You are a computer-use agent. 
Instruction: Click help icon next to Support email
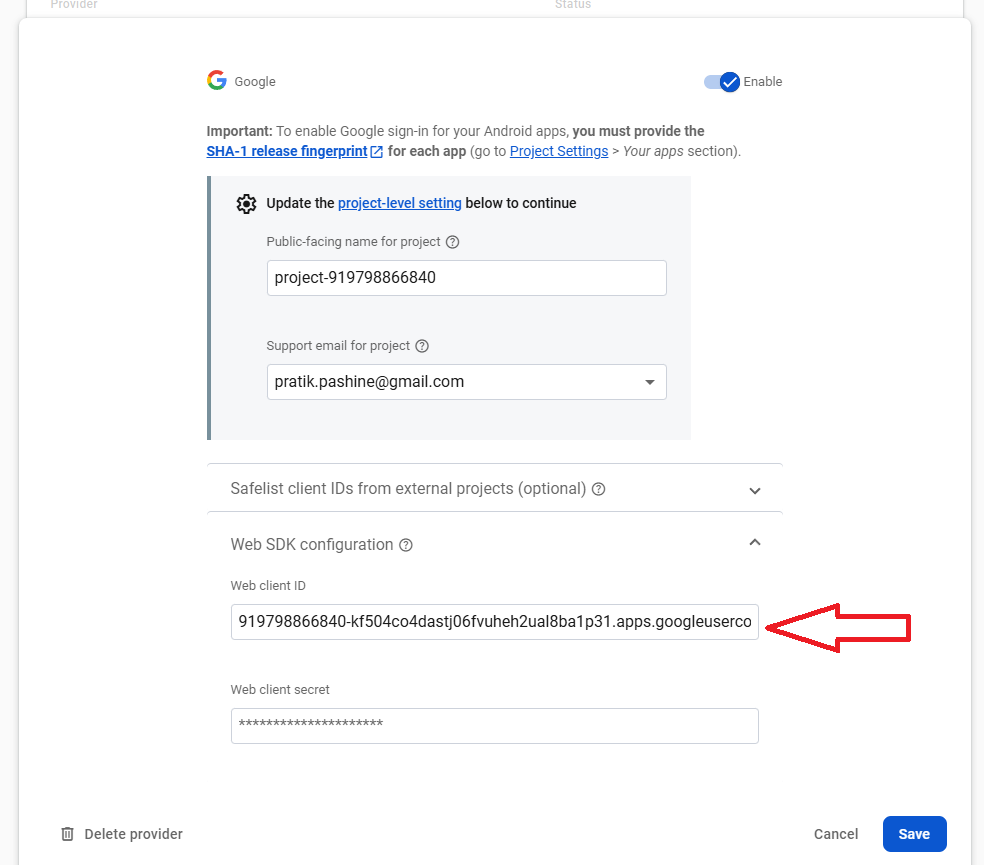pos(422,346)
